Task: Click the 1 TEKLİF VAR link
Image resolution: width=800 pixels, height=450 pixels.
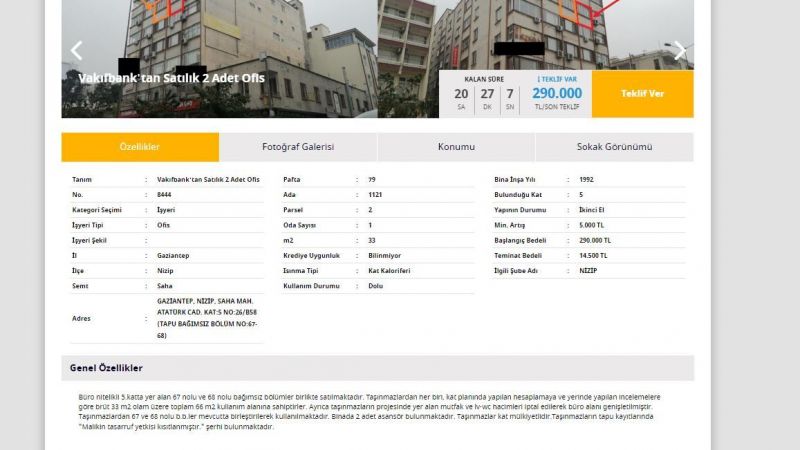Action: [557, 78]
